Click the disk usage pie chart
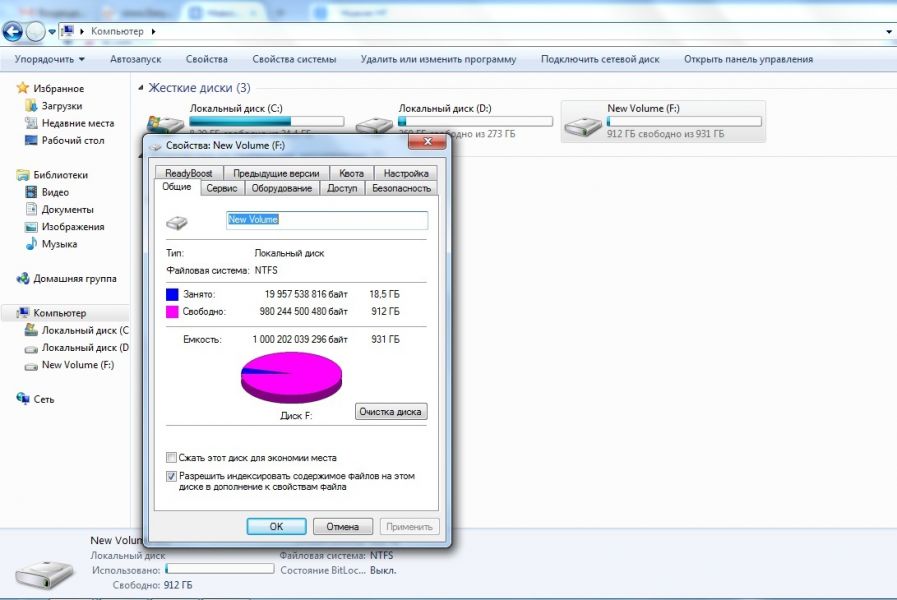The image size is (897, 600). click(291, 378)
